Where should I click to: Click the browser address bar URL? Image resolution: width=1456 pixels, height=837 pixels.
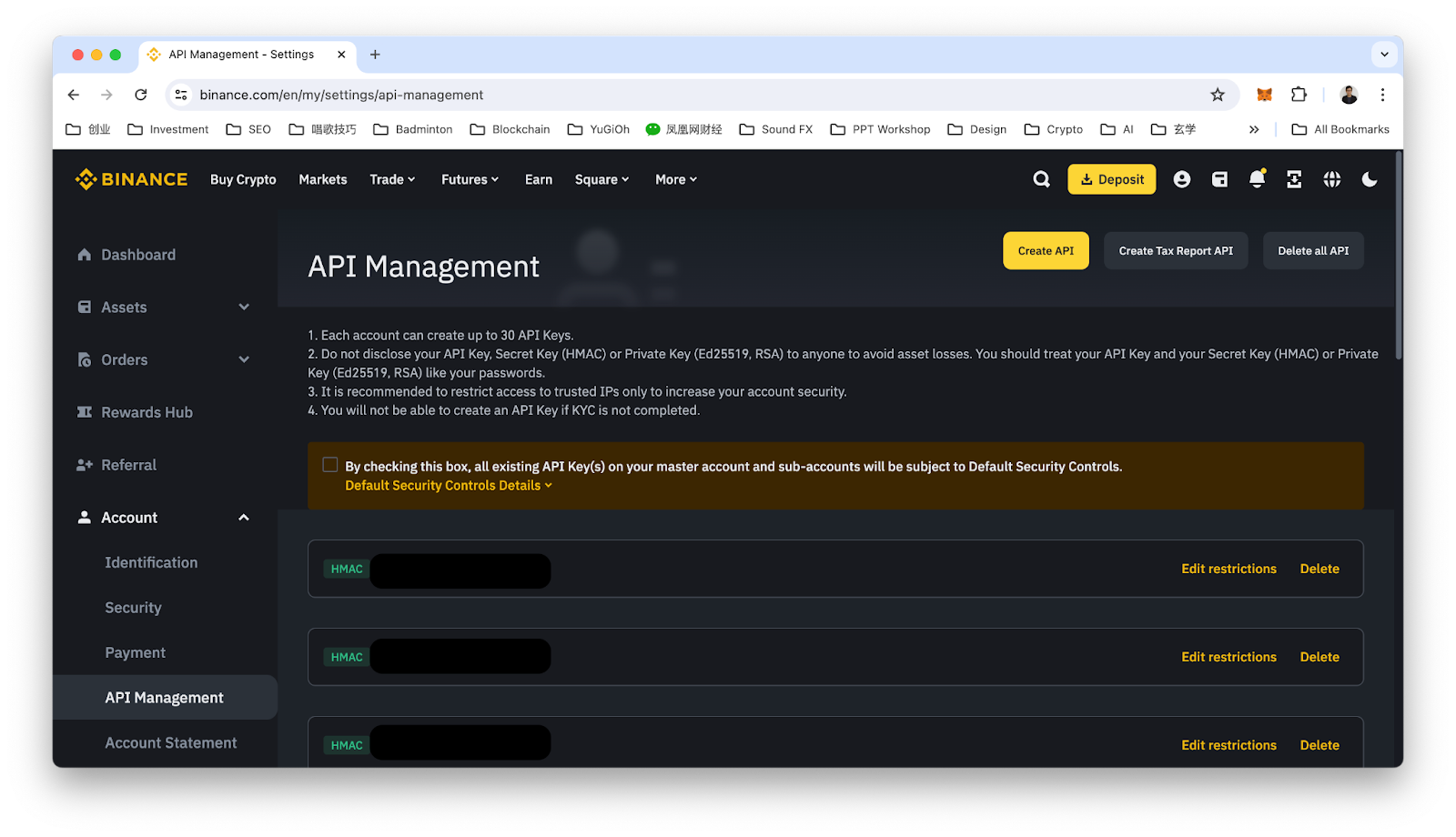pyautogui.click(x=341, y=95)
